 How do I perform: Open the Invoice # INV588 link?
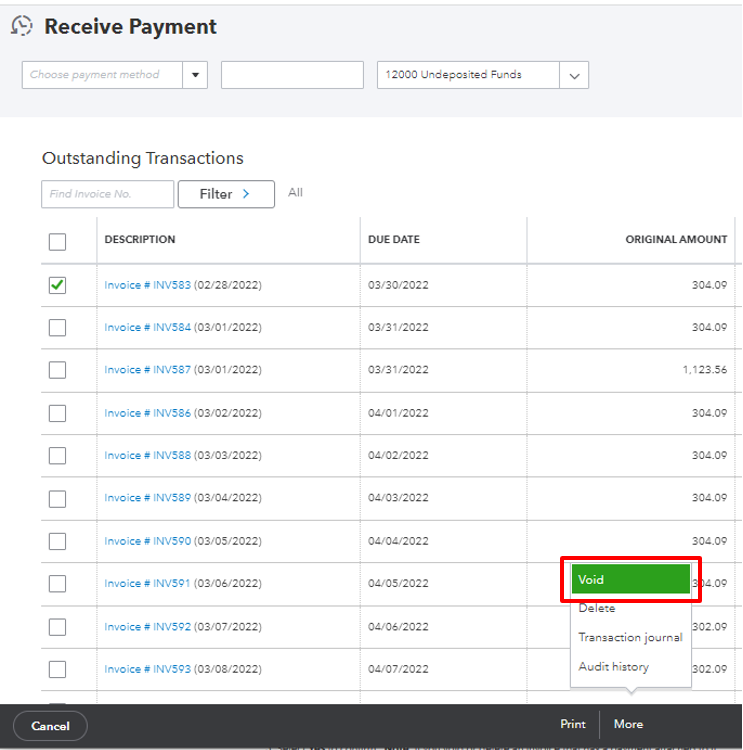pyautogui.click(x=147, y=455)
